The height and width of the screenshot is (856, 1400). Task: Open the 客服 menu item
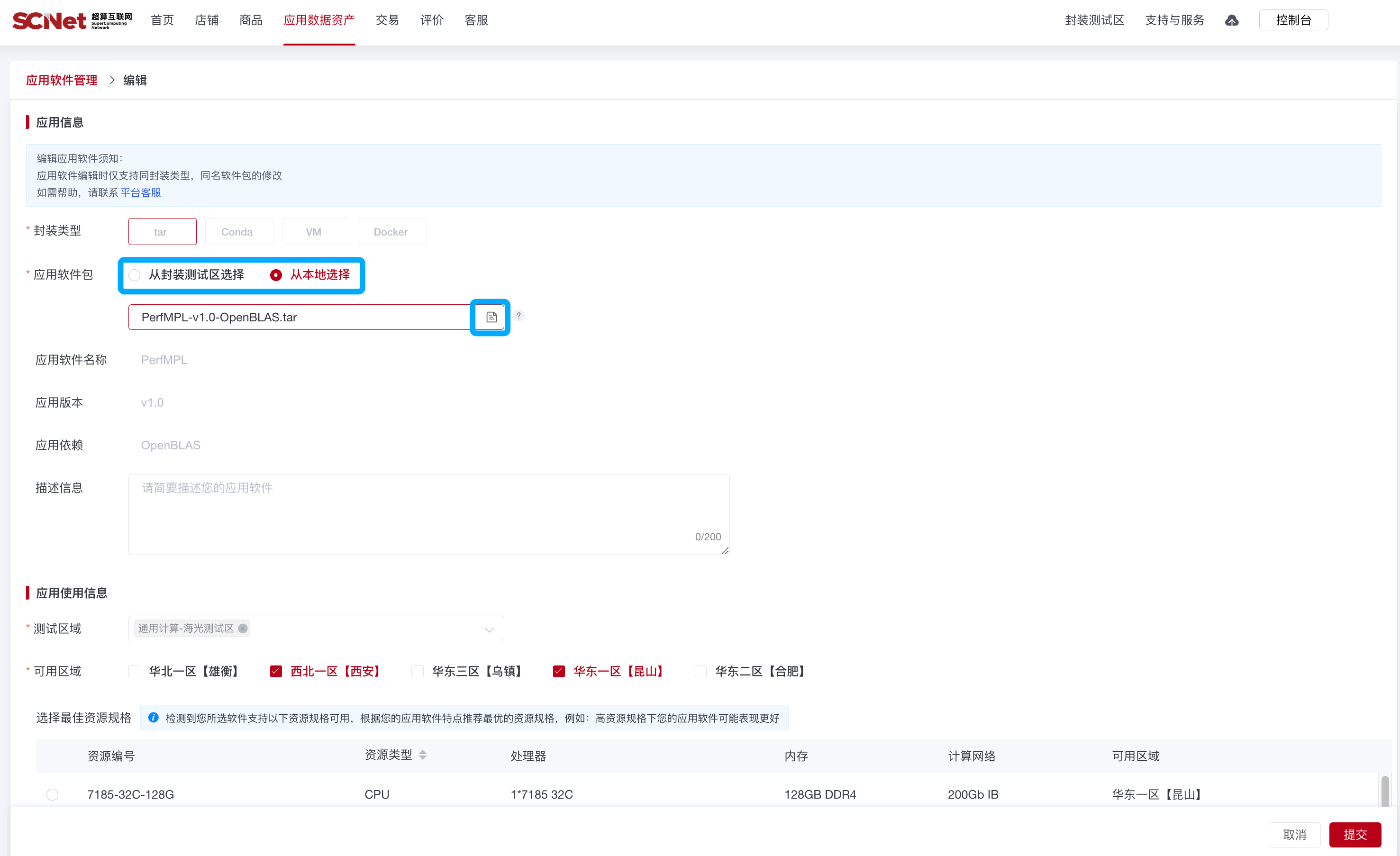pyautogui.click(x=475, y=20)
